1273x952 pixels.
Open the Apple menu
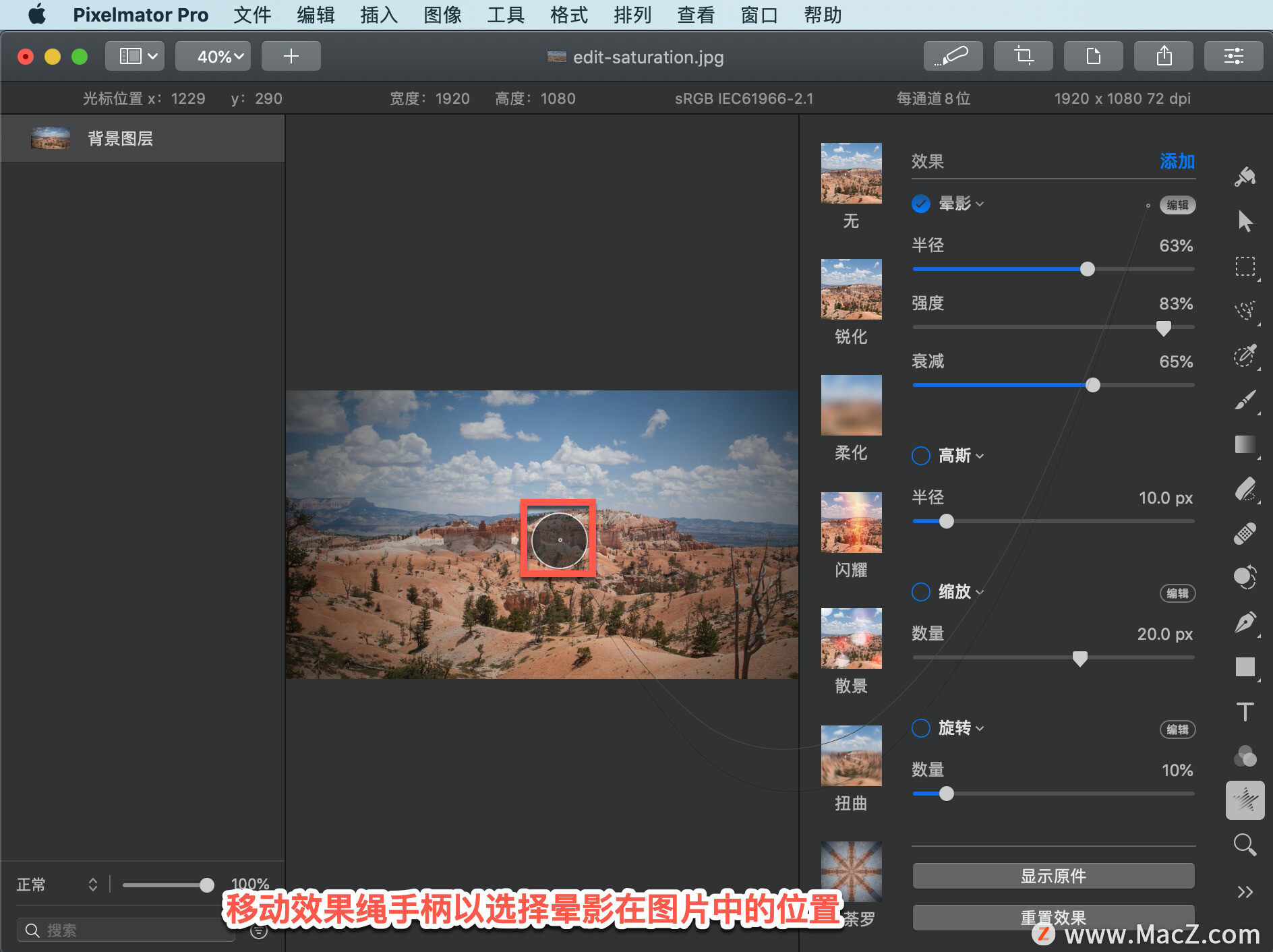pyautogui.click(x=36, y=14)
